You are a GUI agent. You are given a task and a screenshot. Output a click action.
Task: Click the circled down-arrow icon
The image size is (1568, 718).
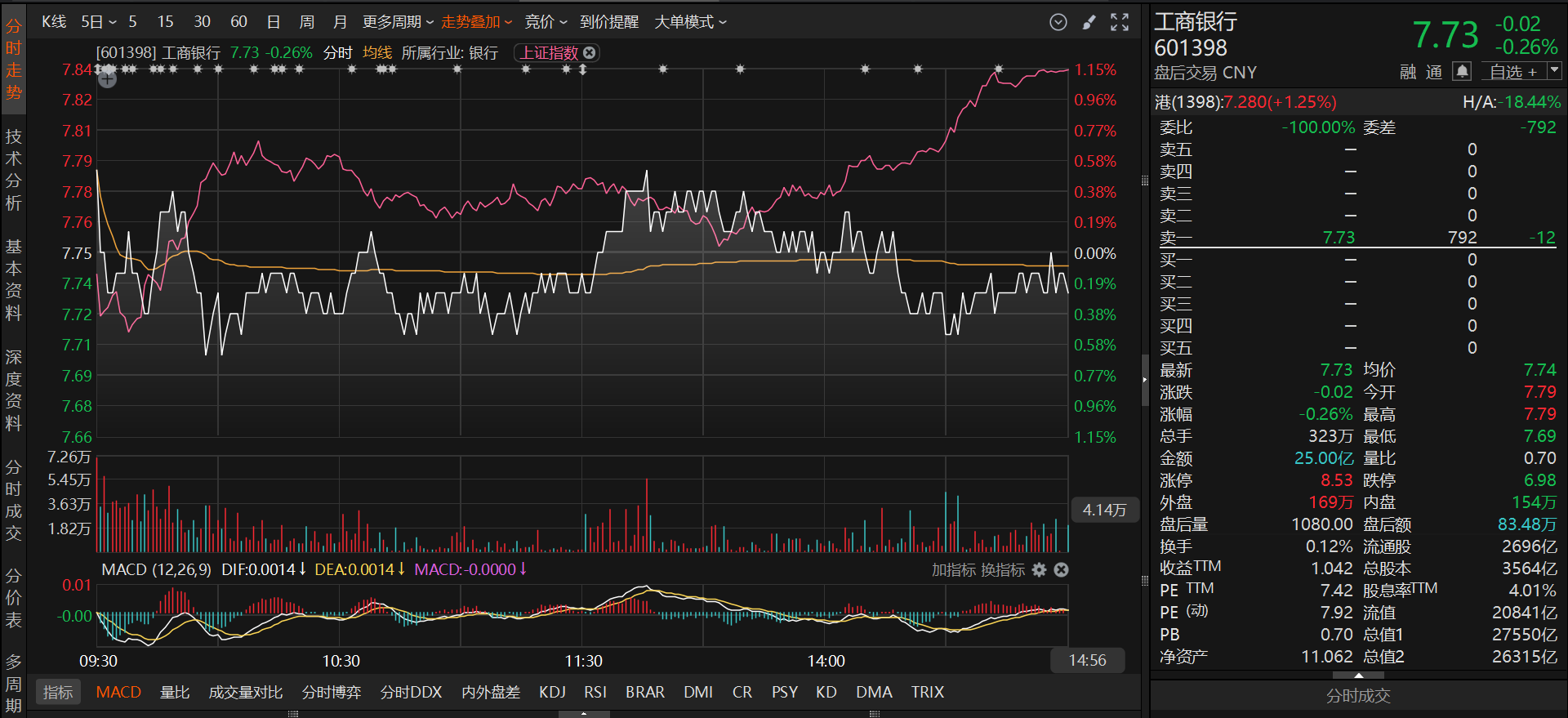pos(1058,22)
